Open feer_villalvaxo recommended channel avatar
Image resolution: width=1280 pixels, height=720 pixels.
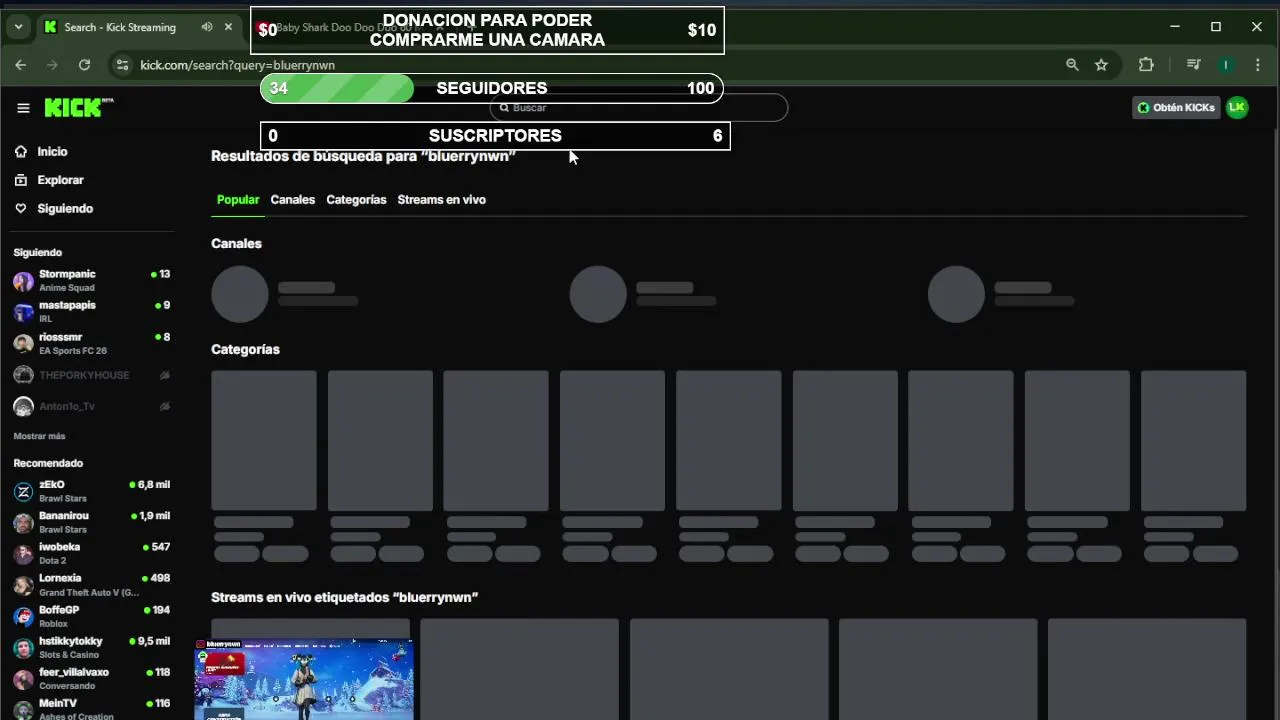pyautogui.click(x=23, y=679)
